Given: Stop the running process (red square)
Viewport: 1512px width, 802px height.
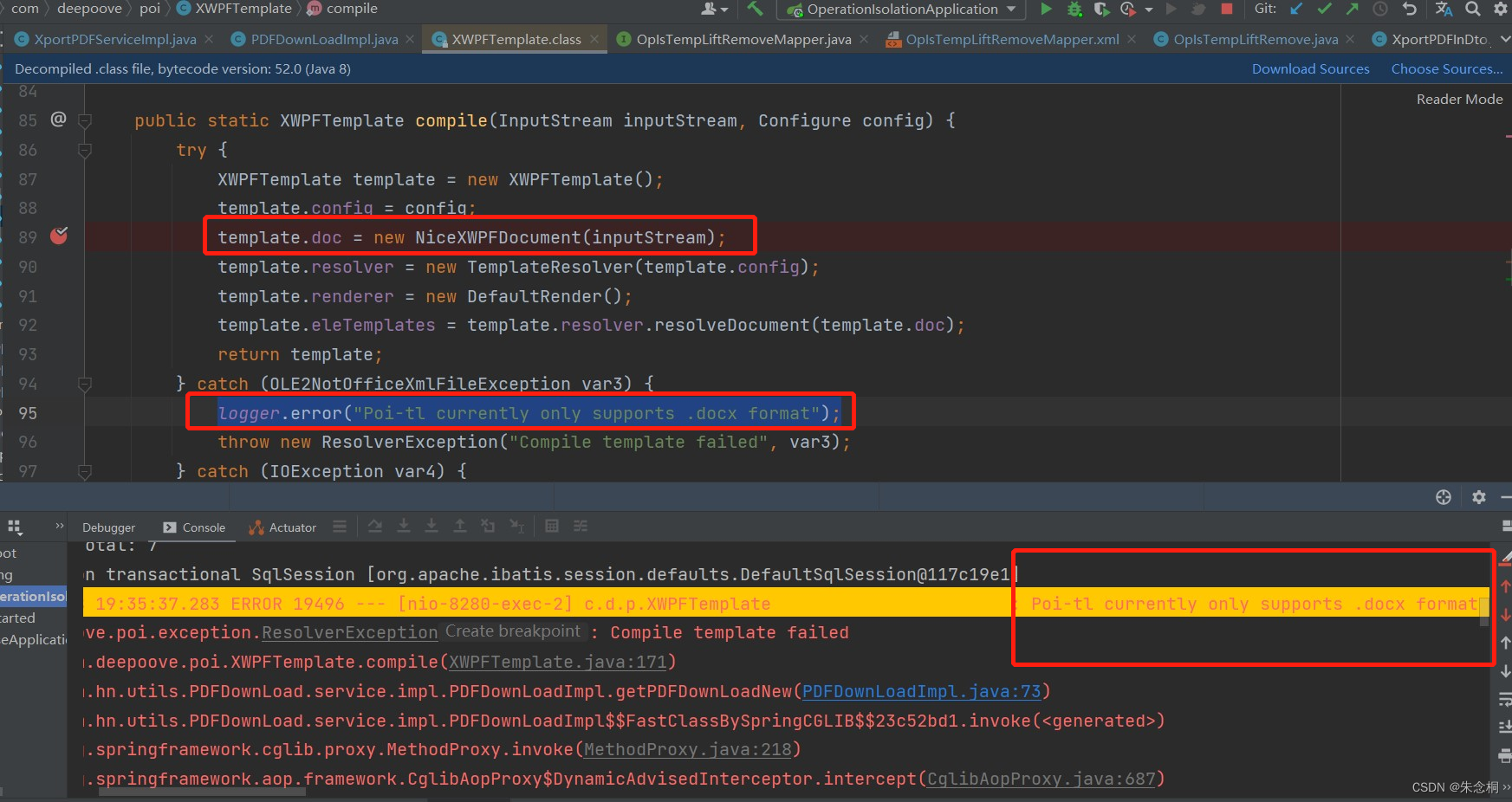Looking at the screenshot, I should tap(1226, 9).
